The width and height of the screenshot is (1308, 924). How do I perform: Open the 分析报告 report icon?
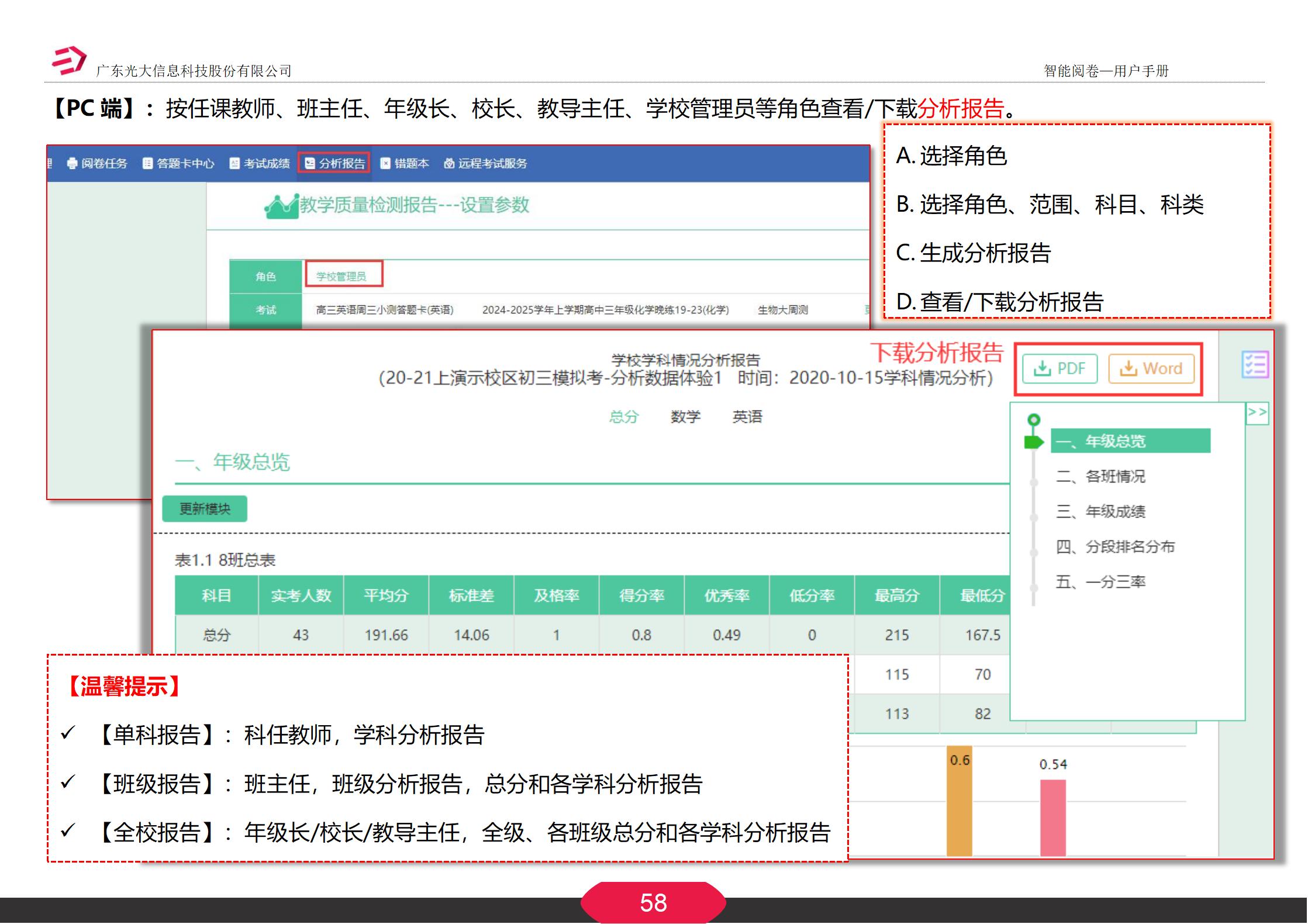click(310, 164)
